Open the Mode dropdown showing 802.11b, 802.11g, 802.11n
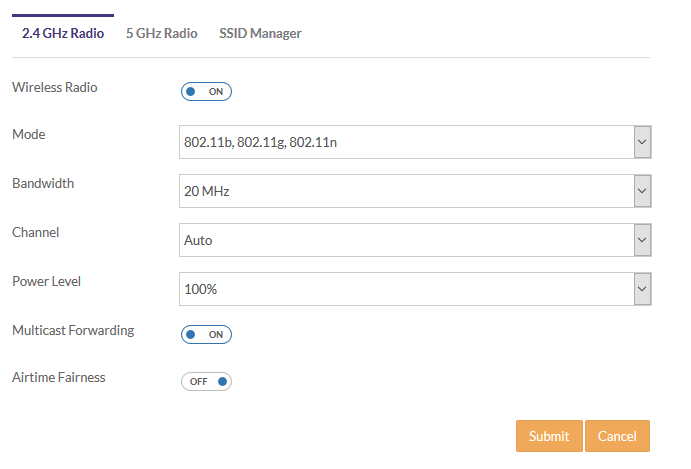Viewport: 691px width, 469px height. click(406, 142)
